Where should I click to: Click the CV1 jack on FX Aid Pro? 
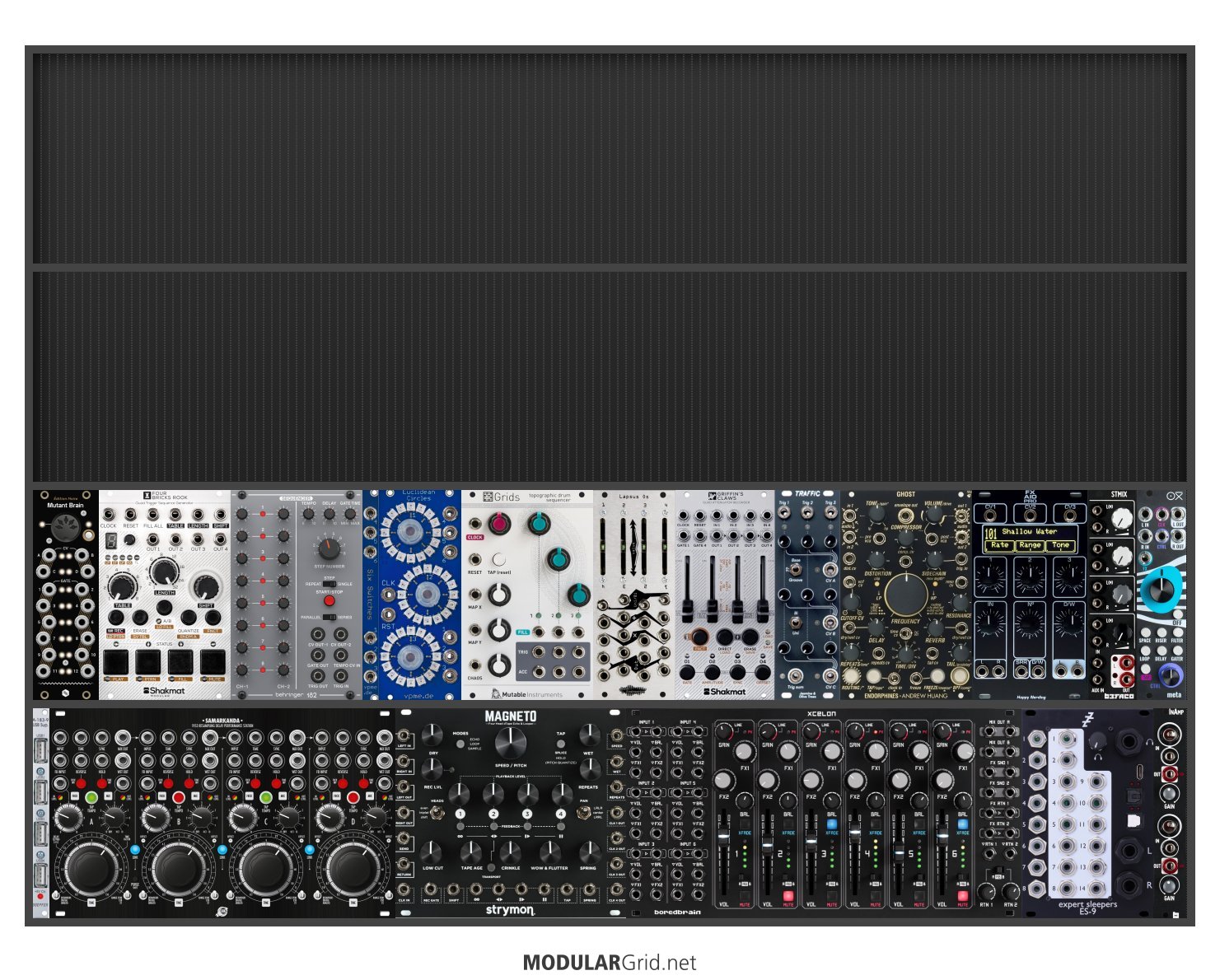coord(990,516)
